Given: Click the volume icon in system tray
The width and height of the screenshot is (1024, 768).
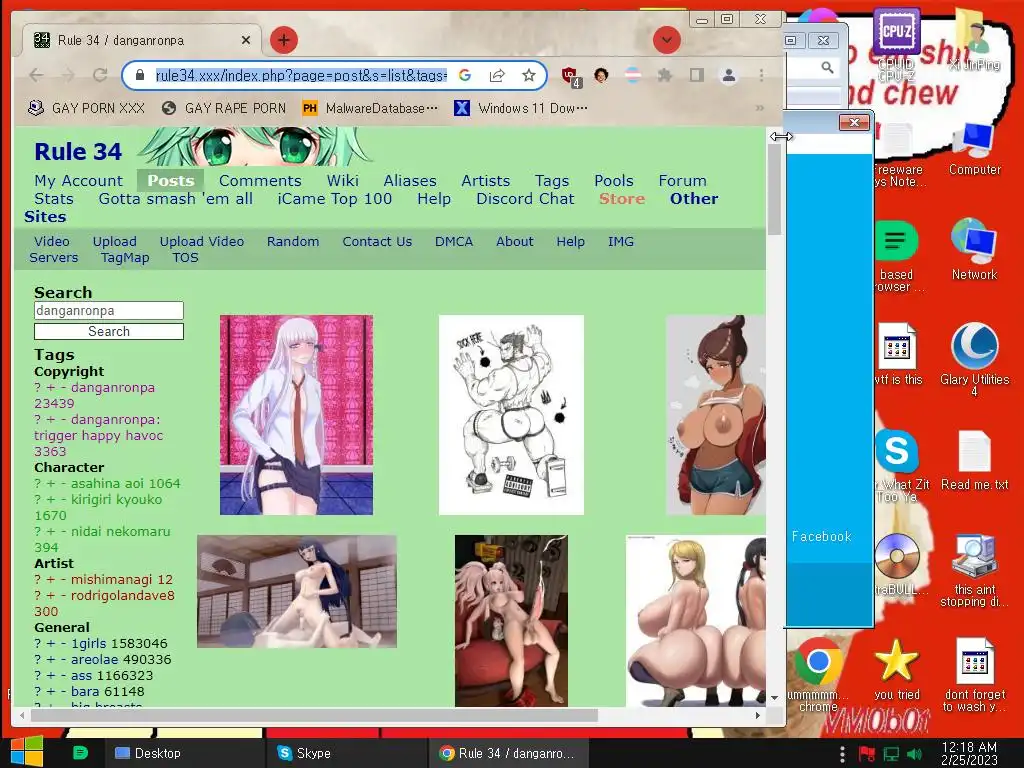Looking at the screenshot, I should pyautogui.click(x=915, y=754).
